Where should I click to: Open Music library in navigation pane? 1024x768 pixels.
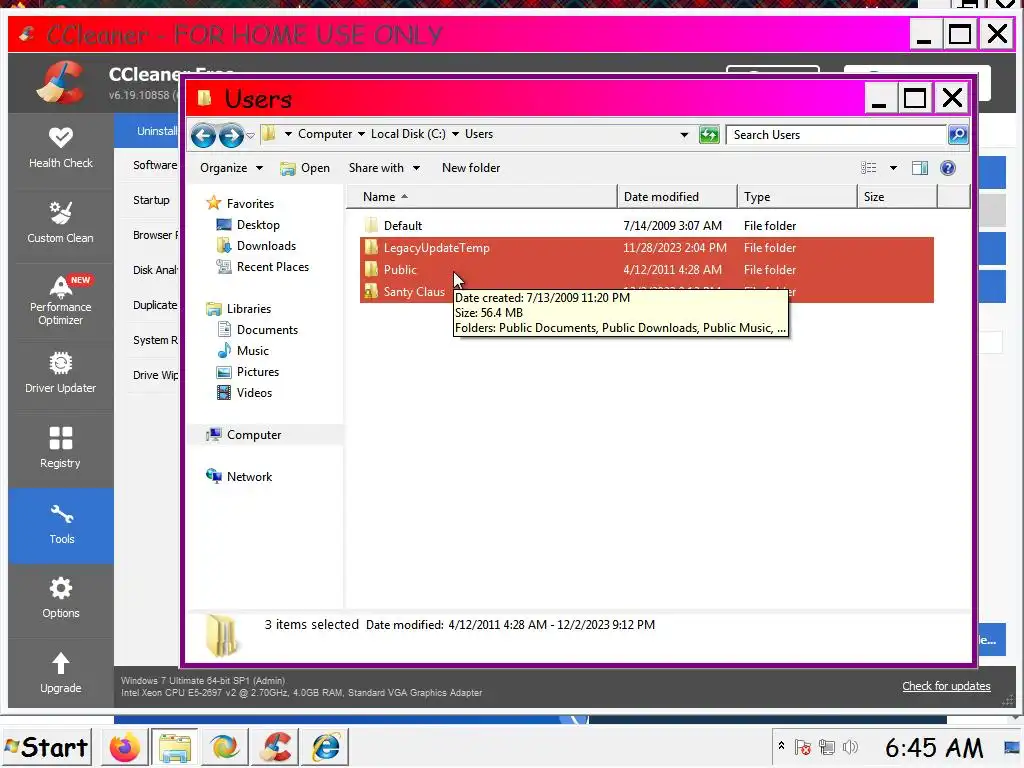point(253,351)
